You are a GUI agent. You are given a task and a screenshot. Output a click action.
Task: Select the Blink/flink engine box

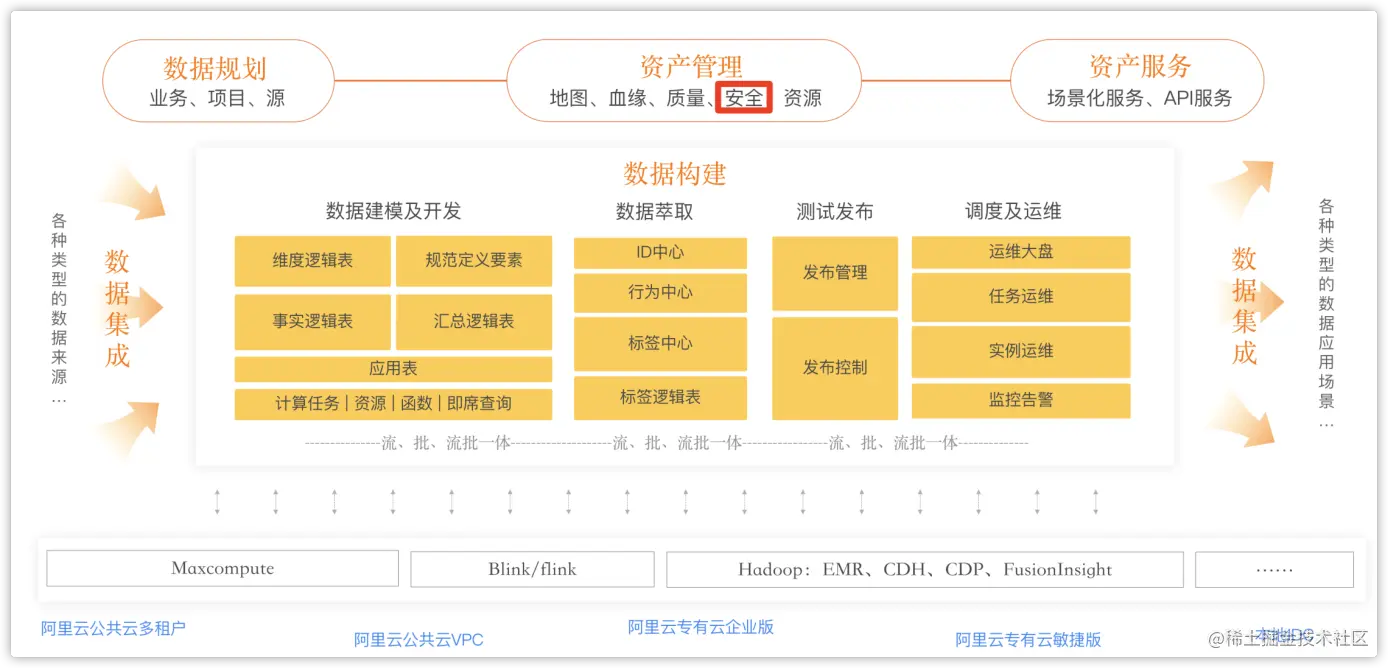pos(532,569)
